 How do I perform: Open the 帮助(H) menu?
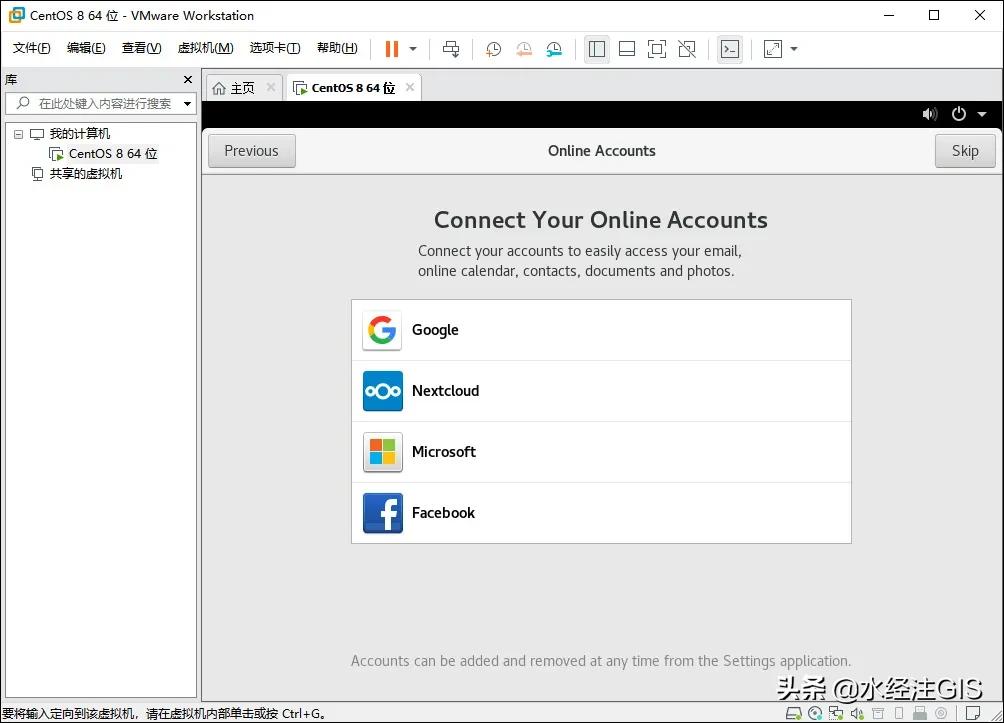[337, 48]
